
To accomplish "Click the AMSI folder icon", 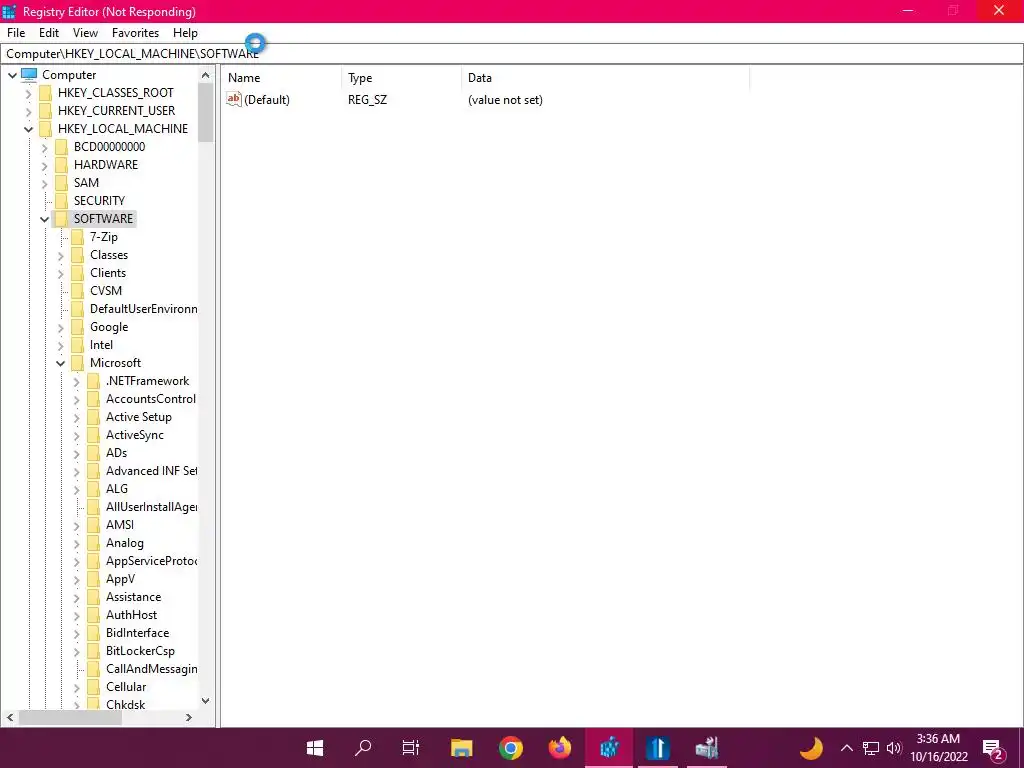I will (93, 524).
